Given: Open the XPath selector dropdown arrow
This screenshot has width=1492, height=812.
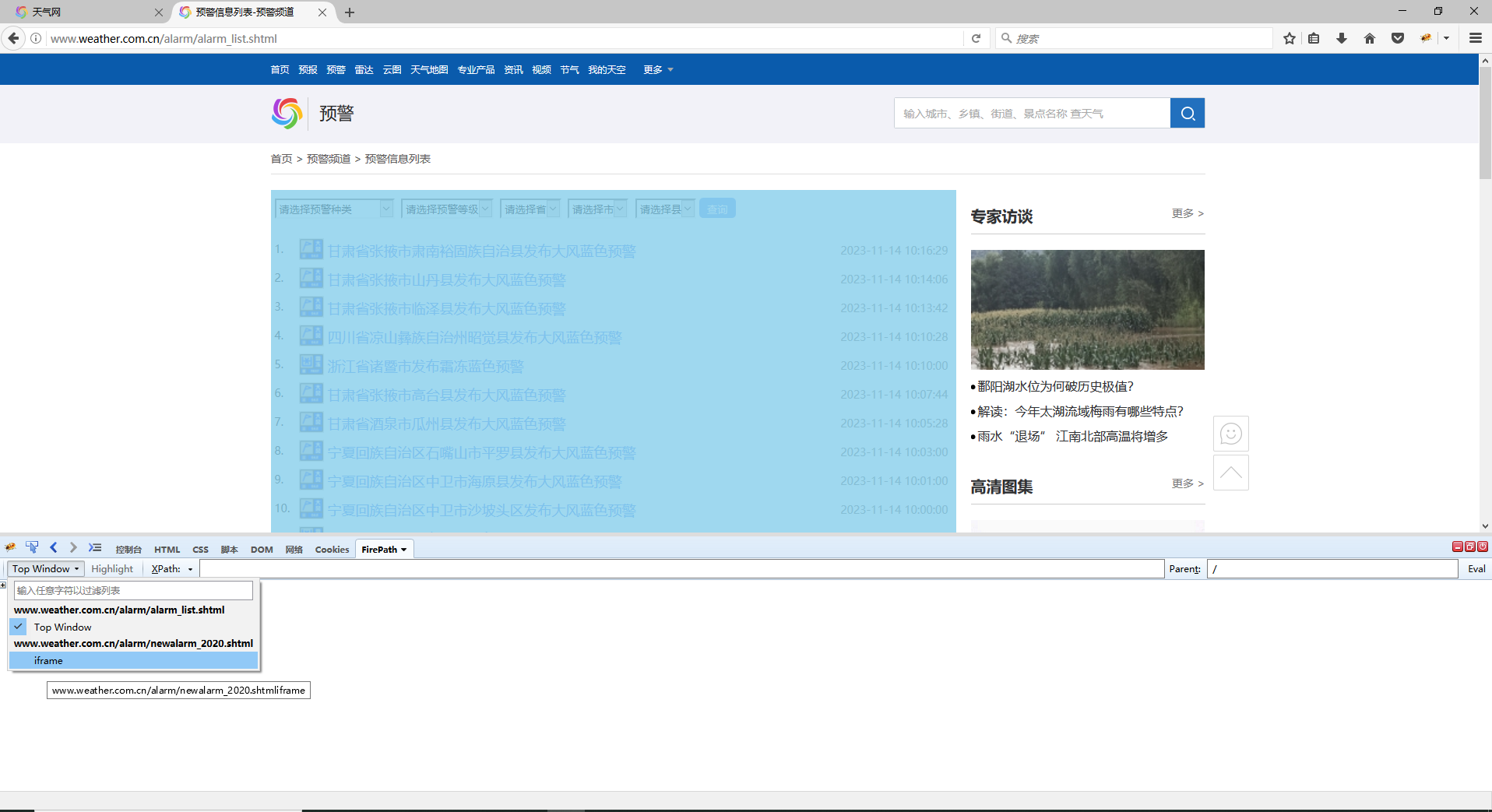Looking at the screenshot, I should pos(191,568).
